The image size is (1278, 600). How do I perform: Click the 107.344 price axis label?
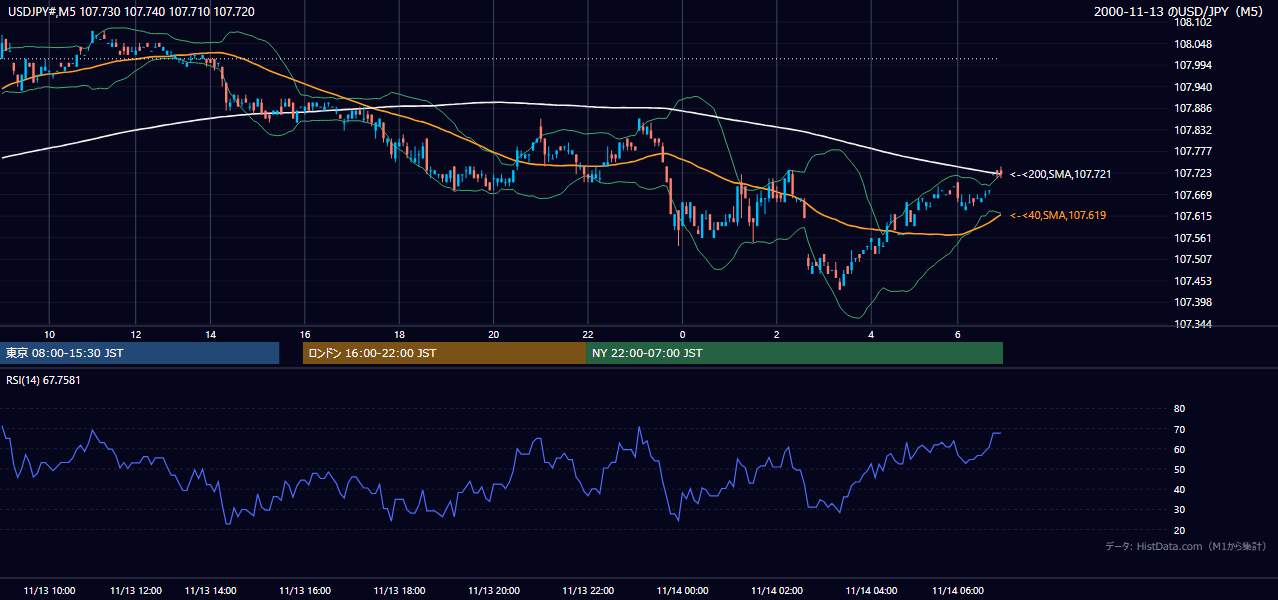[x=1193, y=324]
